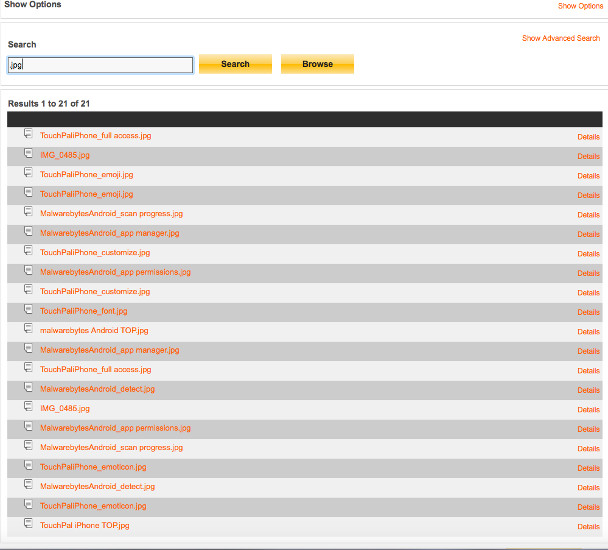The width and height of the screenshot is (608, 550).
Task: Click icon of TouchPaliPhone_emoji.jpg in unshaded row
Action: [x=28, y=173]
